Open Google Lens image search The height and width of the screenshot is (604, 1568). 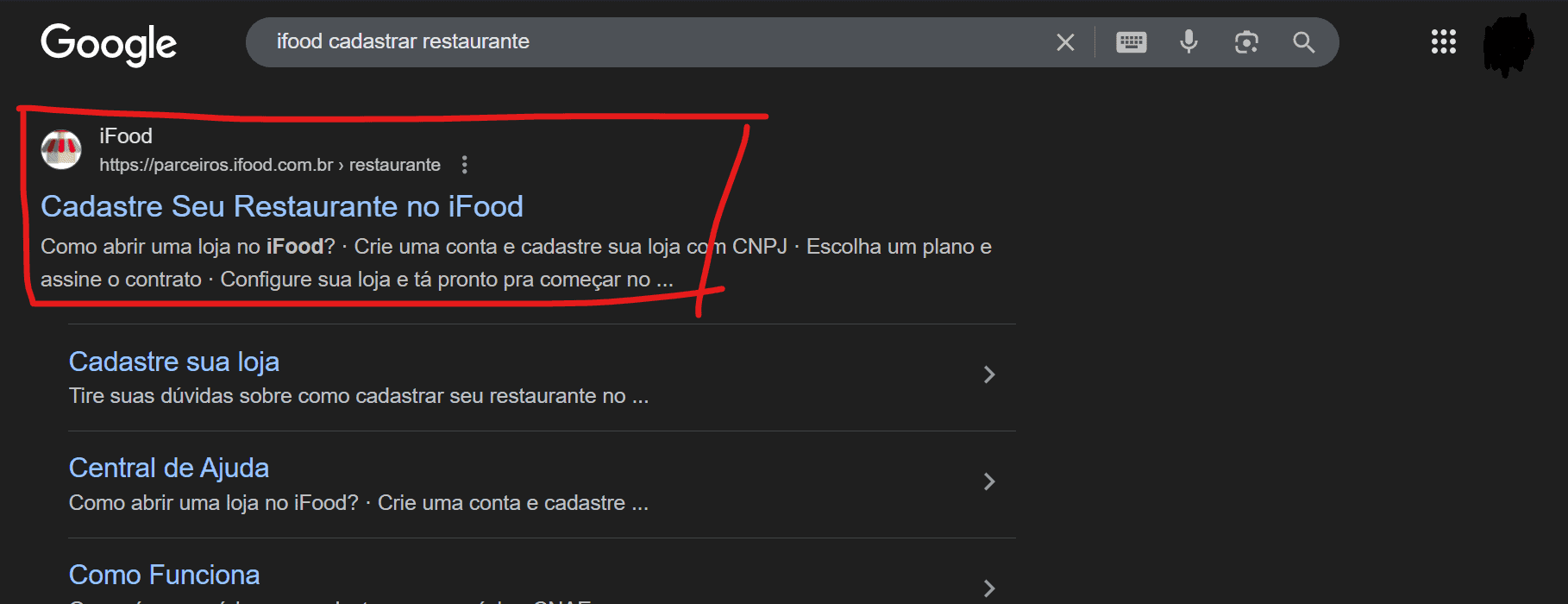tap(1246, 42)
